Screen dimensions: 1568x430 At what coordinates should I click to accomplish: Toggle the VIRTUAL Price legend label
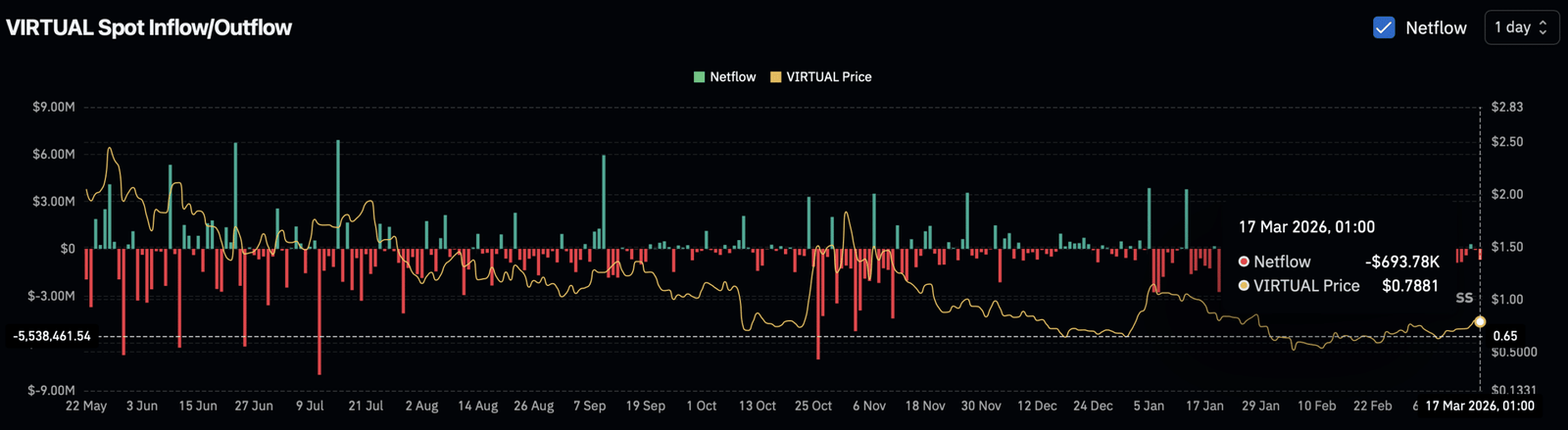(828, 76)
